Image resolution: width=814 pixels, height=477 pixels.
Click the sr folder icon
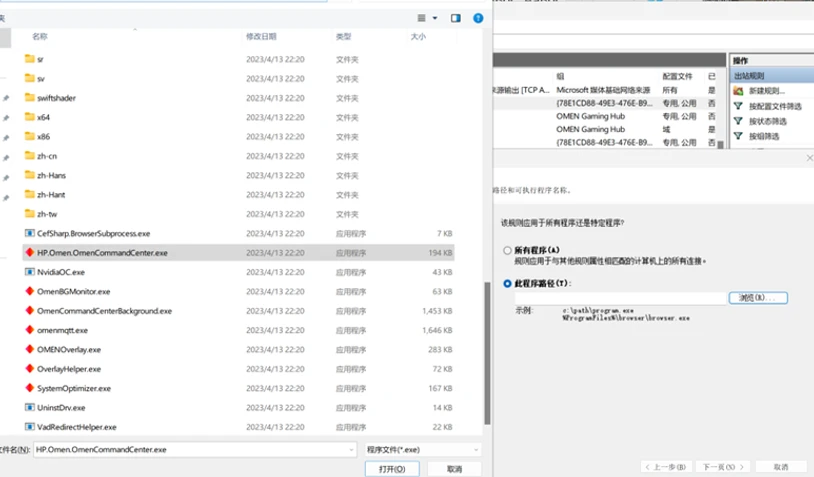[30, 59]
